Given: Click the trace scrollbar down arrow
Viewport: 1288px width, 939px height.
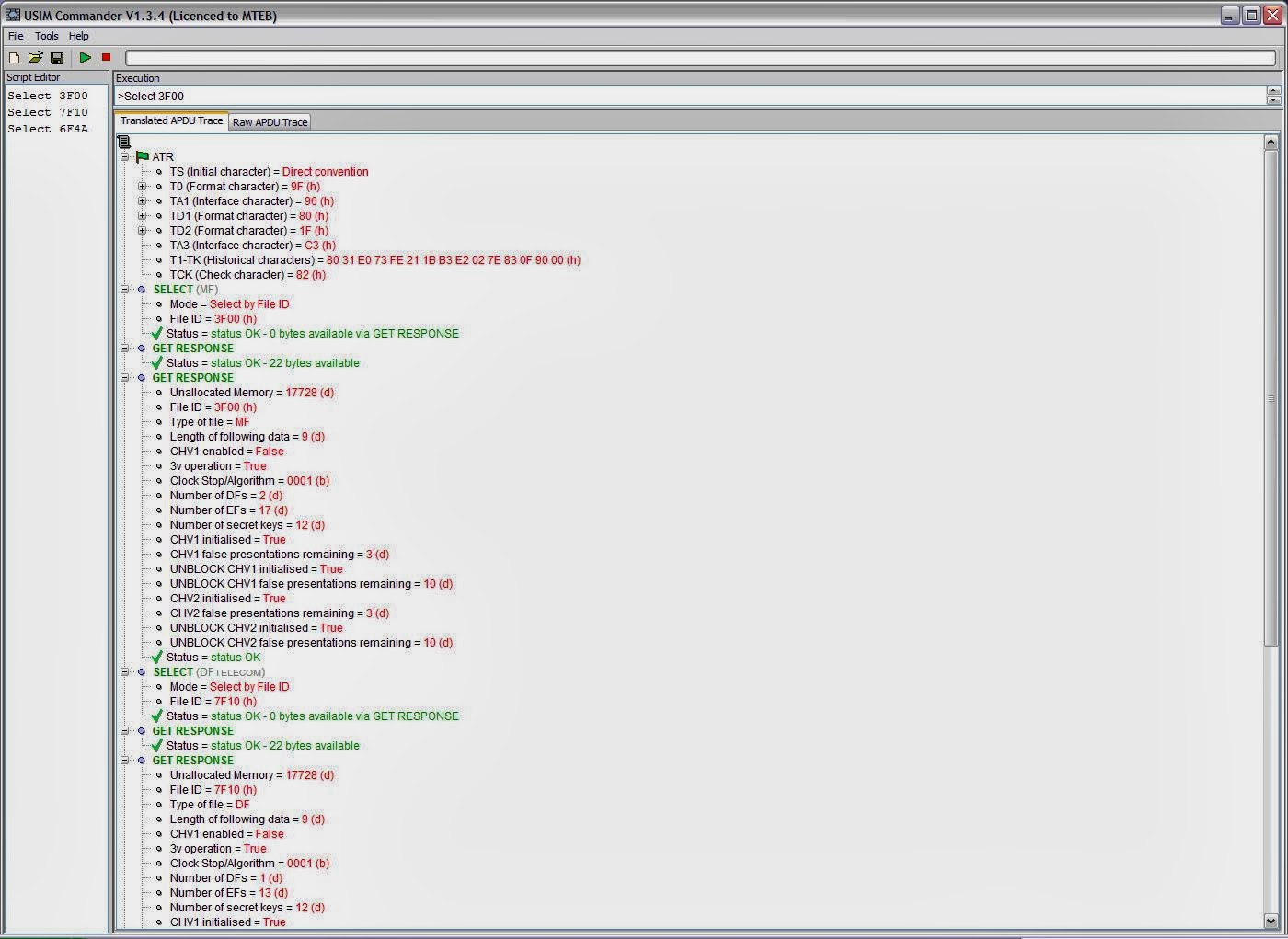Looking at the screenshot, I should pyautogui.click(x=1271, y=921).
